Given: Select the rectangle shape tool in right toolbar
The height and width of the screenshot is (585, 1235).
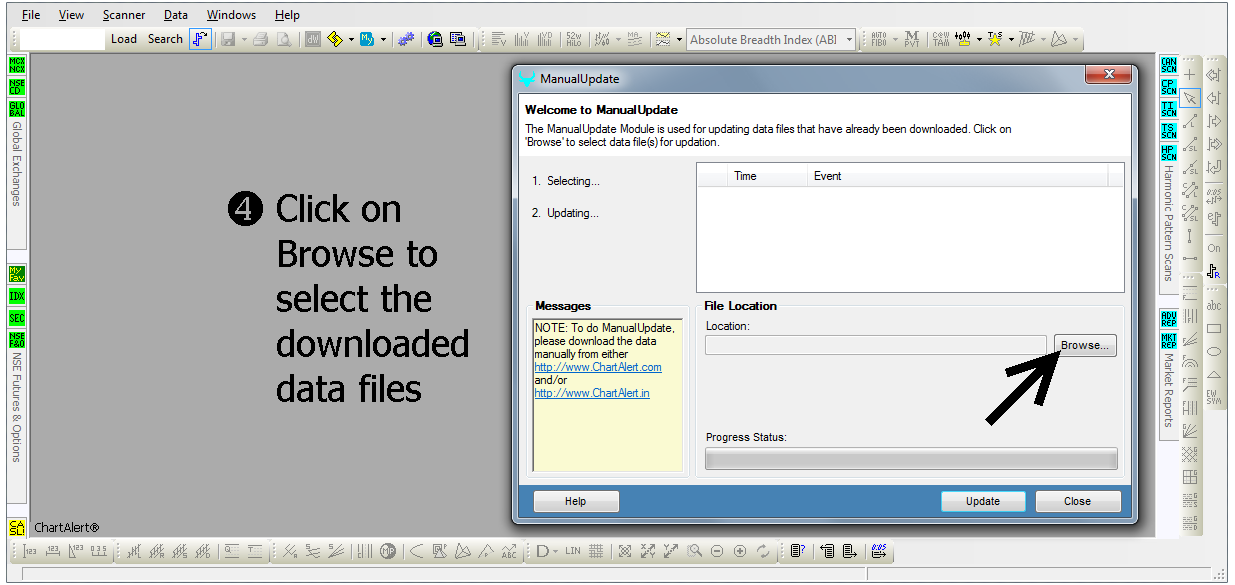Looking at the screenshot, I should (1214, 328).
